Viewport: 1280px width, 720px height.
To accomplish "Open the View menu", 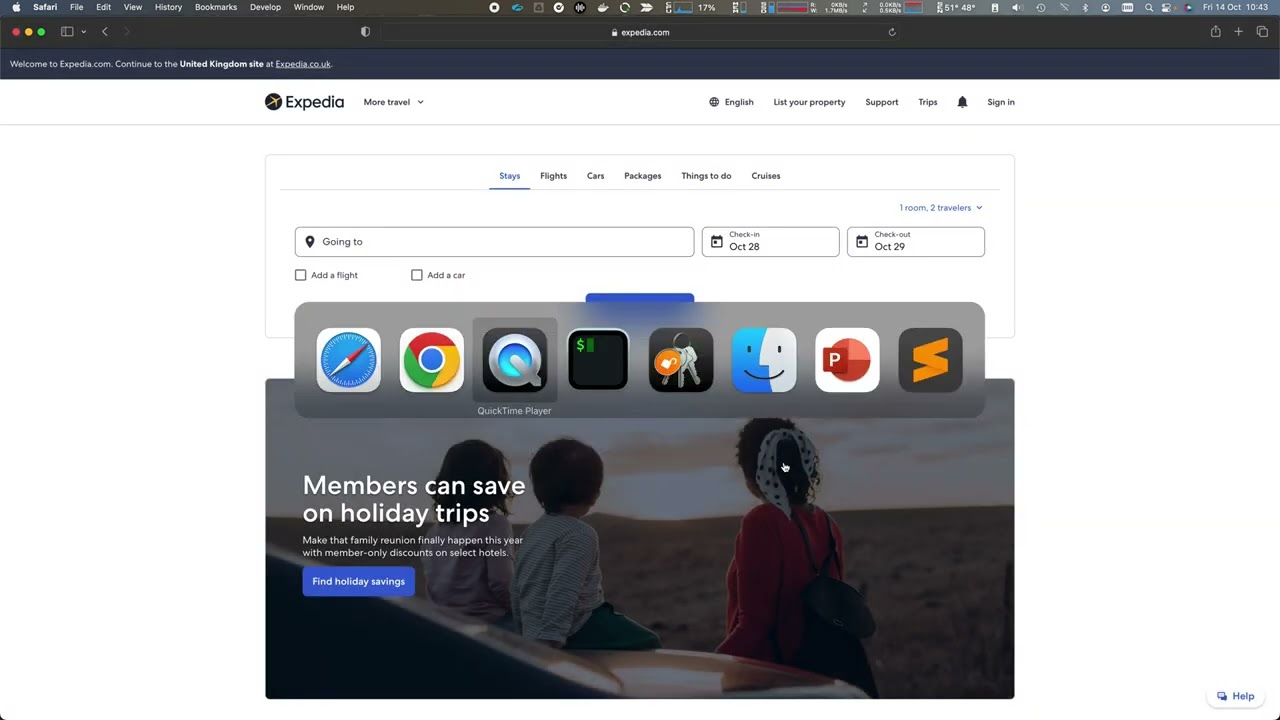I will (132, 7).
